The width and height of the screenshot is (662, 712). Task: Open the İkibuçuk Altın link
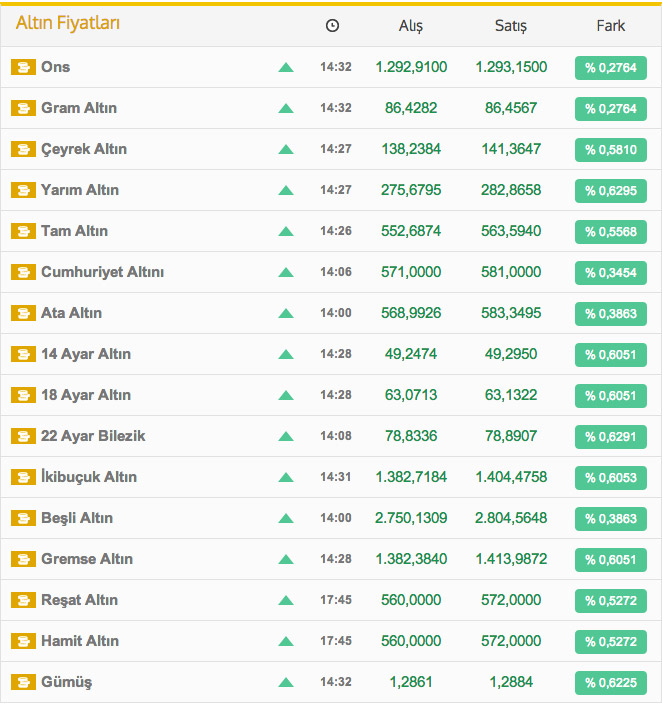click(x=89, y=477)
